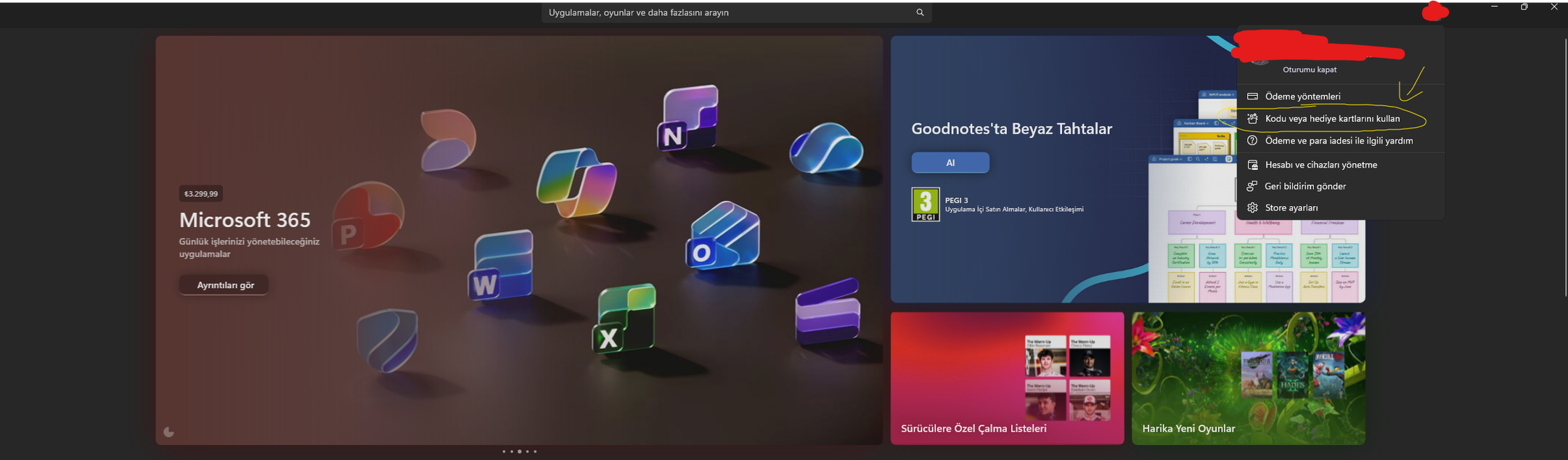
Task: Click the Excel app icon
Action: tap(624, 319)
